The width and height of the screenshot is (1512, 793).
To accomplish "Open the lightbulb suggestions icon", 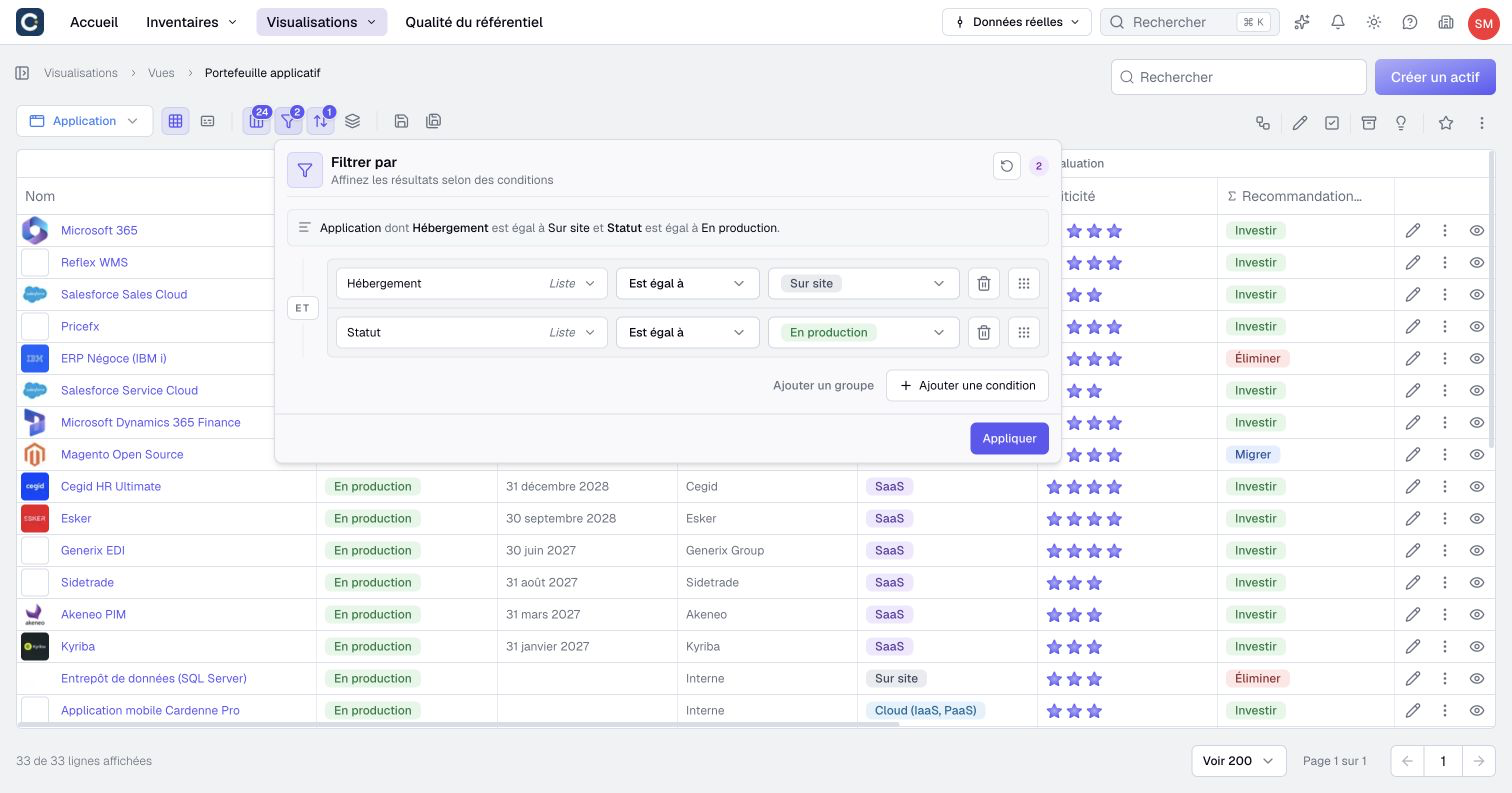I will coord(1401,123).
